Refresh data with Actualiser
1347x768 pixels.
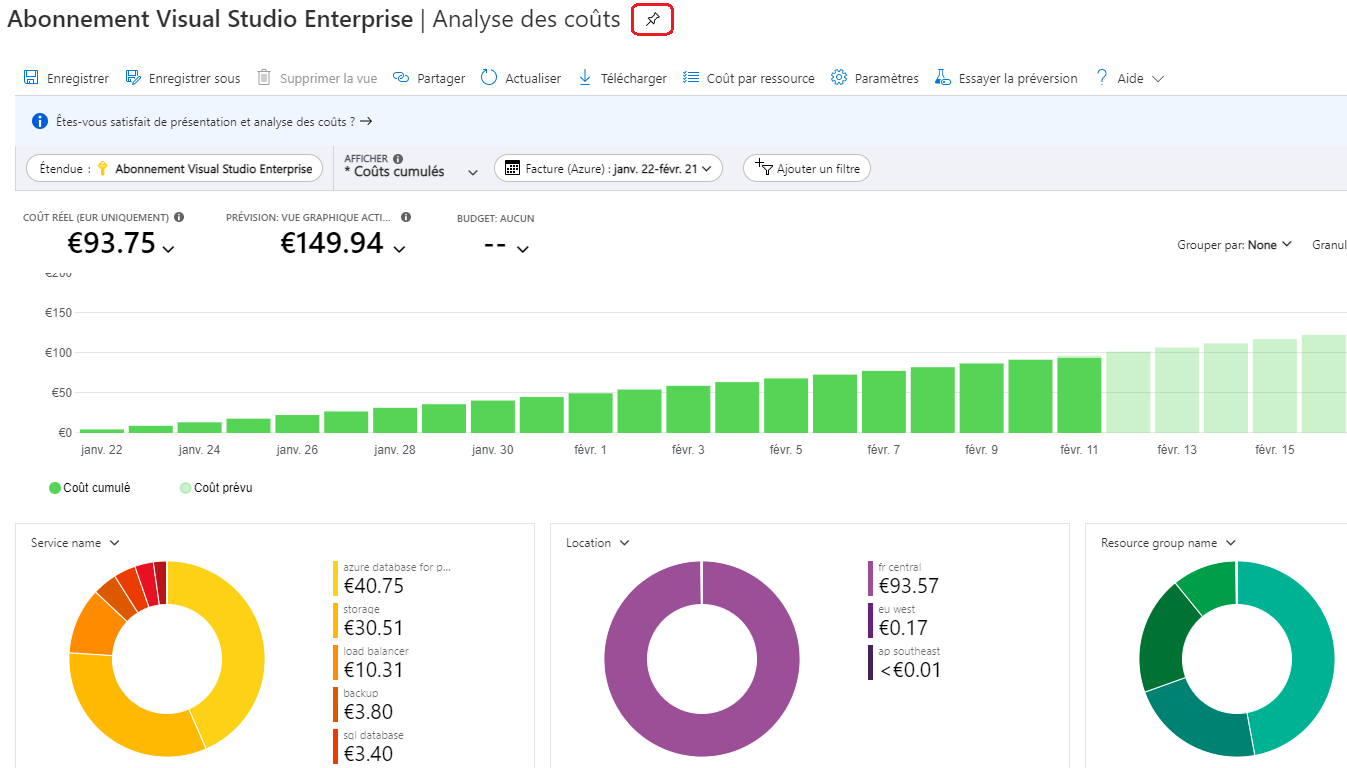[x=521, y=78]
